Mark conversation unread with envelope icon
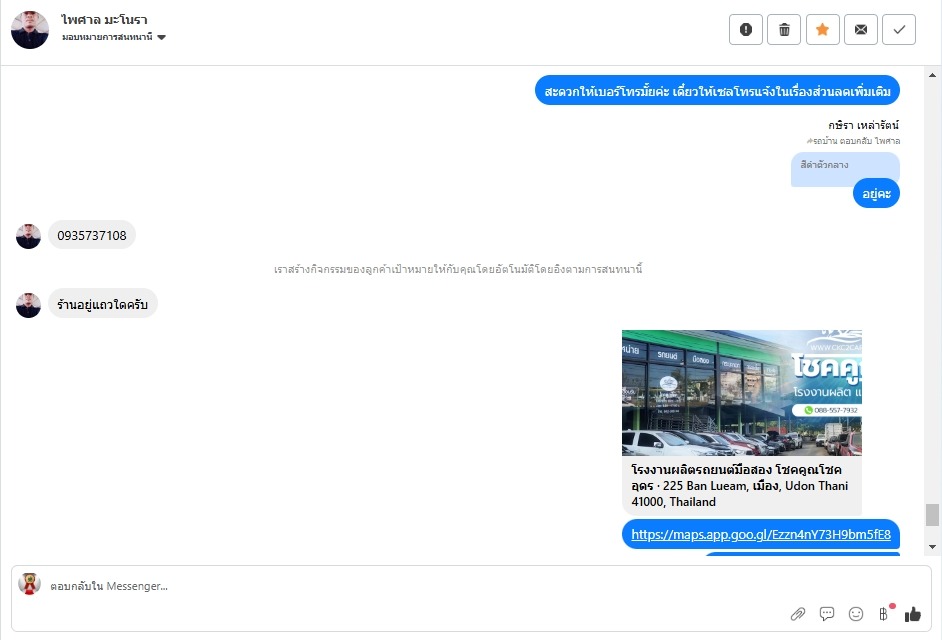The height and width of the screenshot is (640, 942). point(861,29)
